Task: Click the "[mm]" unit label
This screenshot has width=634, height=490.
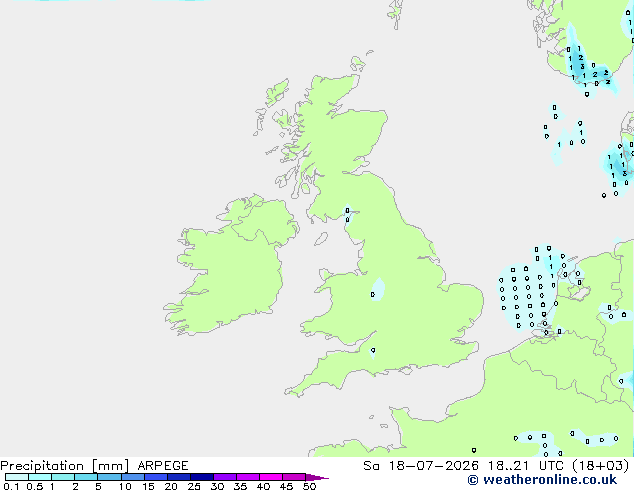Action: (x=110, y=466)
